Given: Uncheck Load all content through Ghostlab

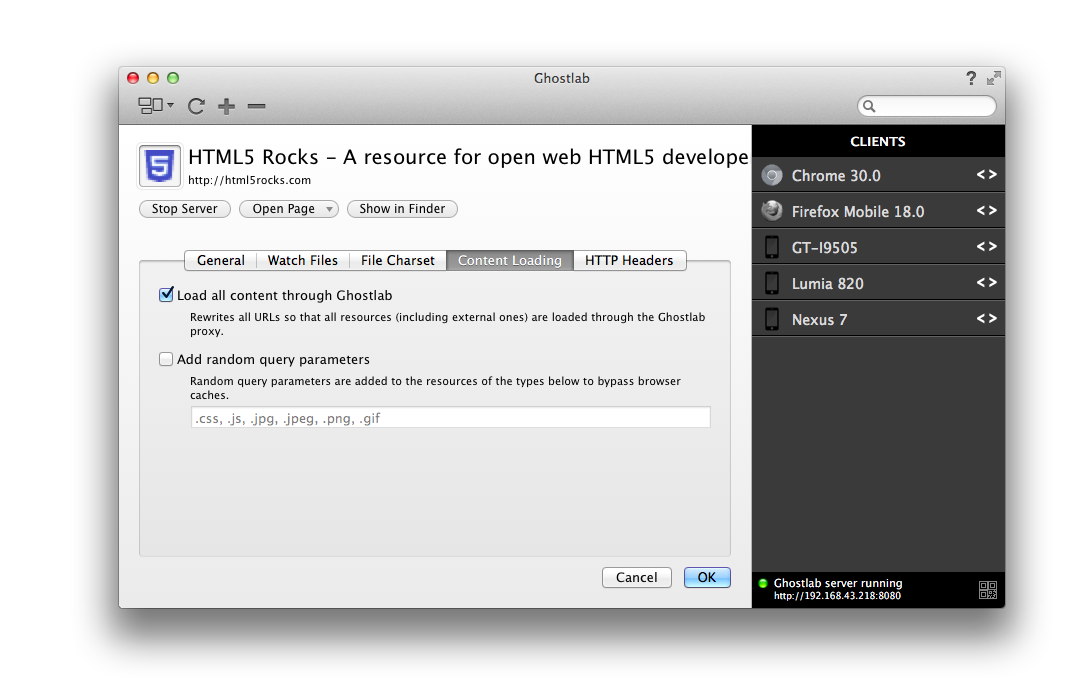Looking at the screenshot, I should click(x=166, y=295).
